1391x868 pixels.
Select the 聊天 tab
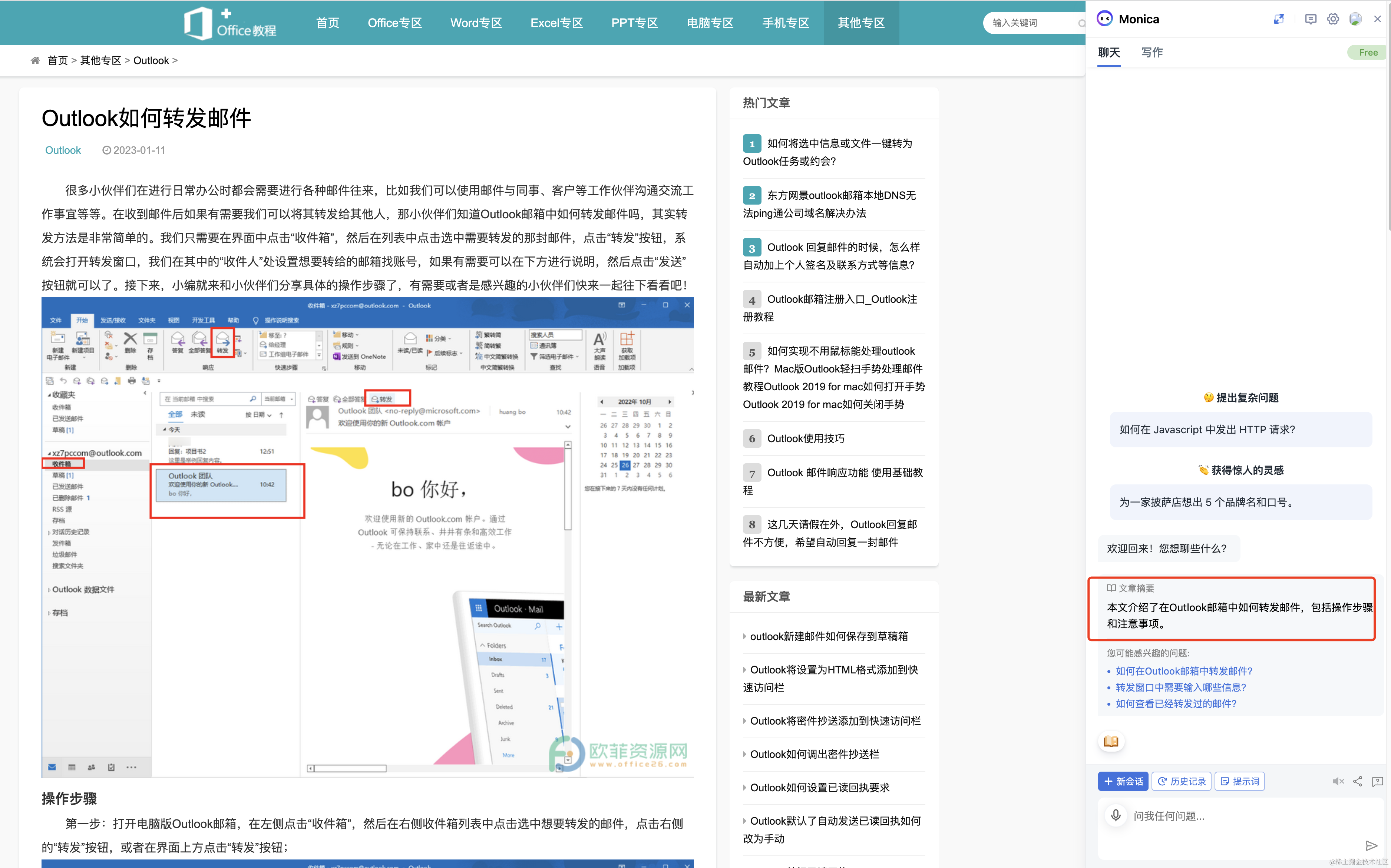(x=1108, y=52)
